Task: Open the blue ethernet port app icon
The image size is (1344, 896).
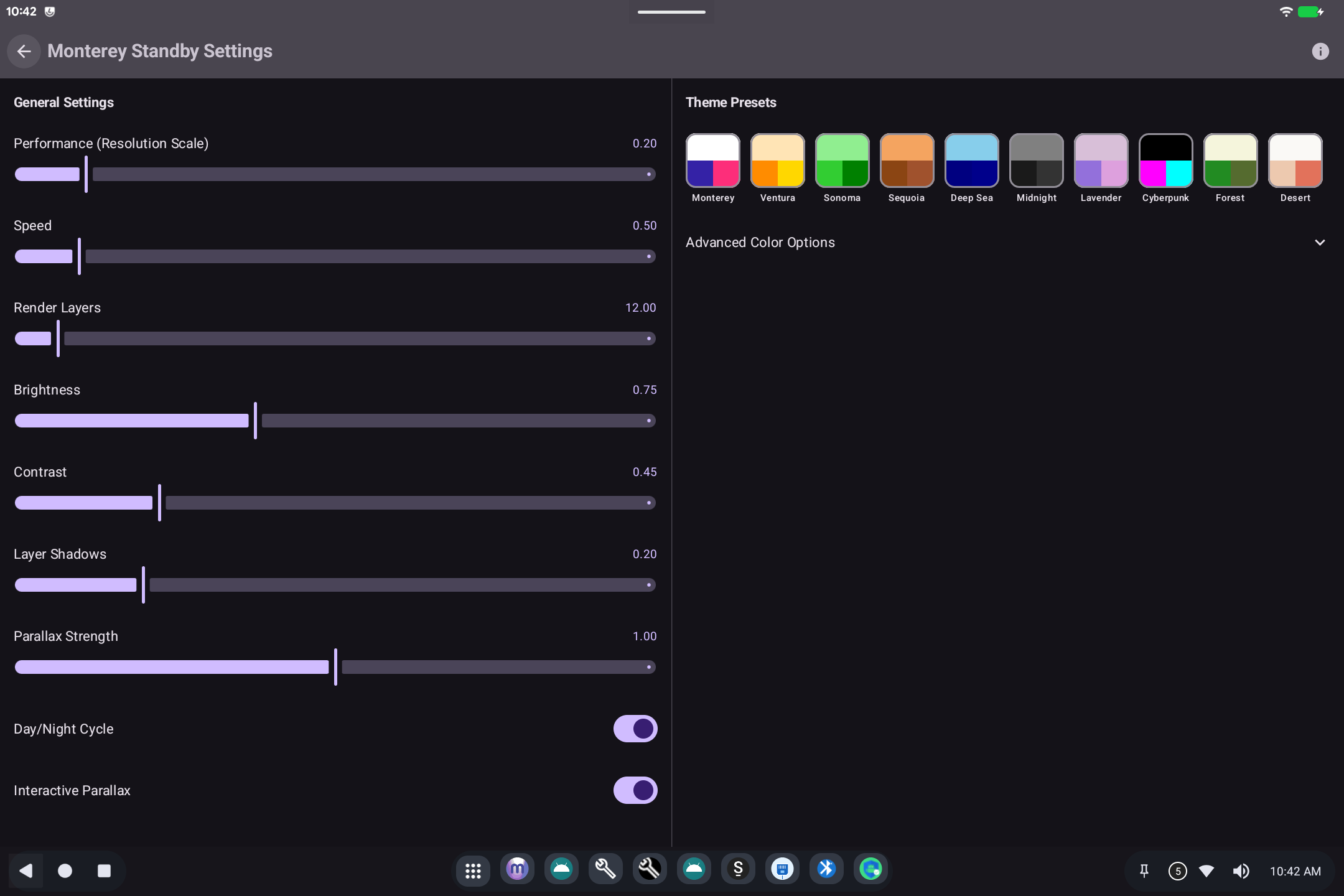Action: tap(782, 869)
